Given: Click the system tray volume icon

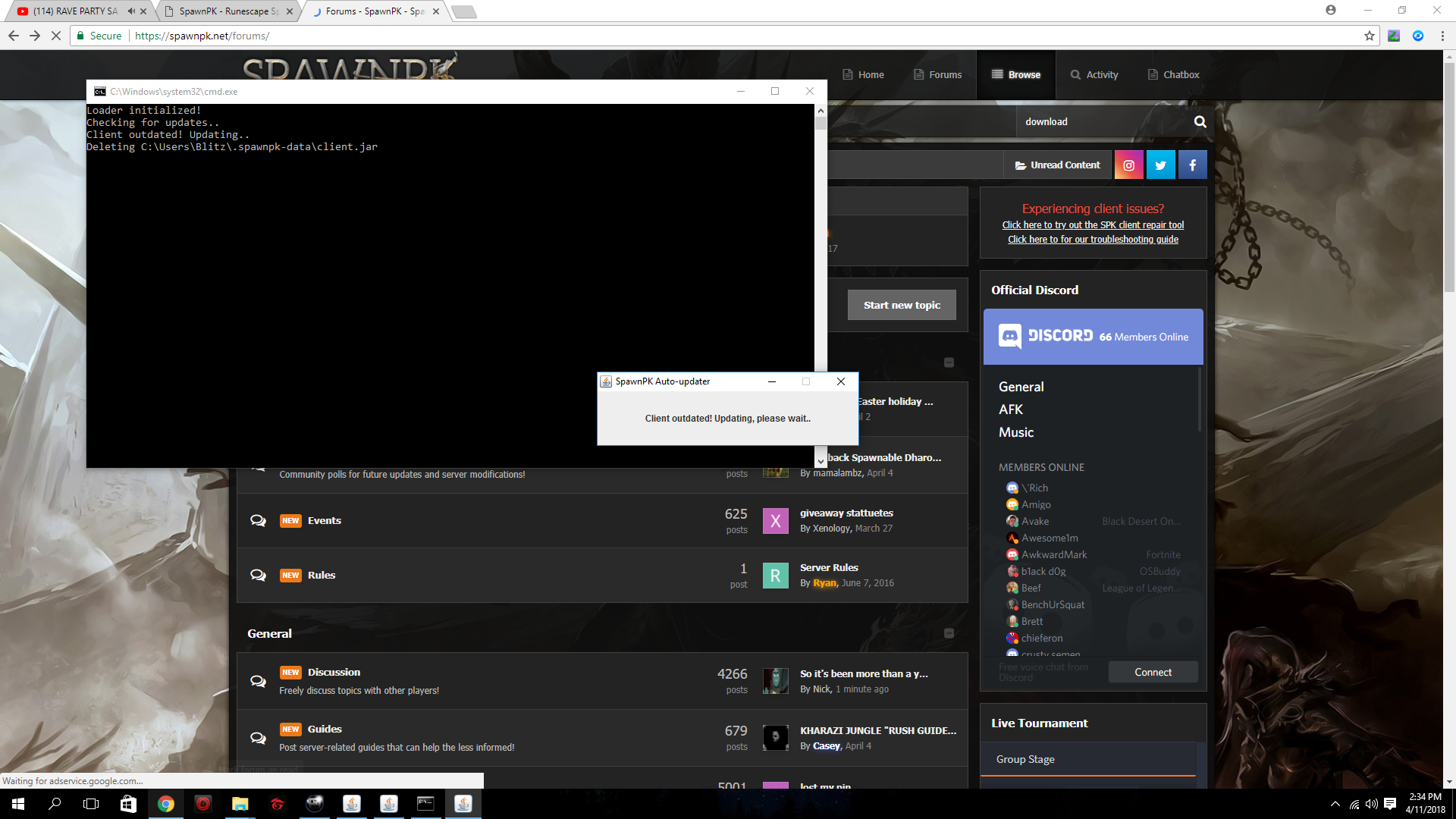Looking at the screenshot, I should pos(1372,804).
